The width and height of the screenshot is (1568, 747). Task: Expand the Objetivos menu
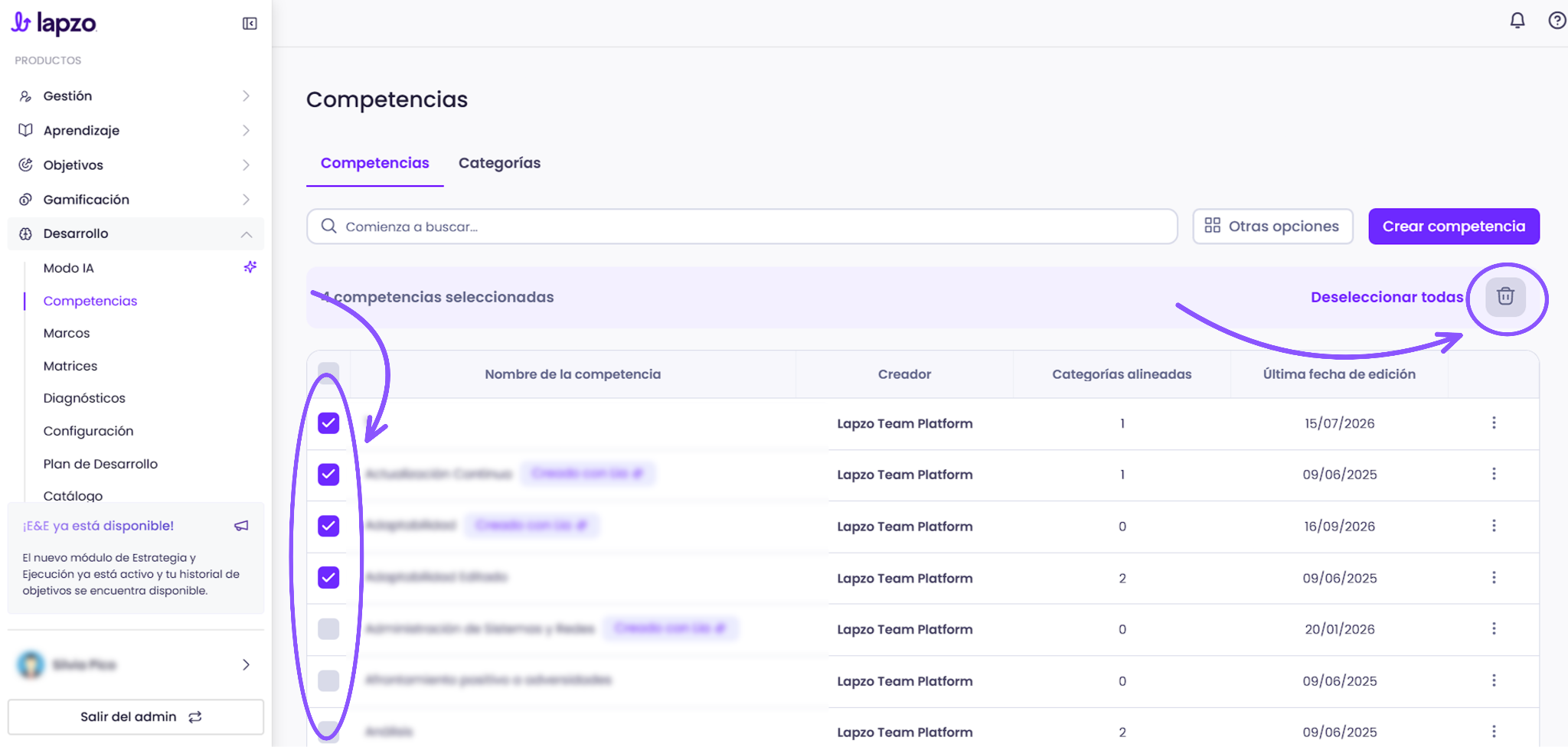point(136,165)
